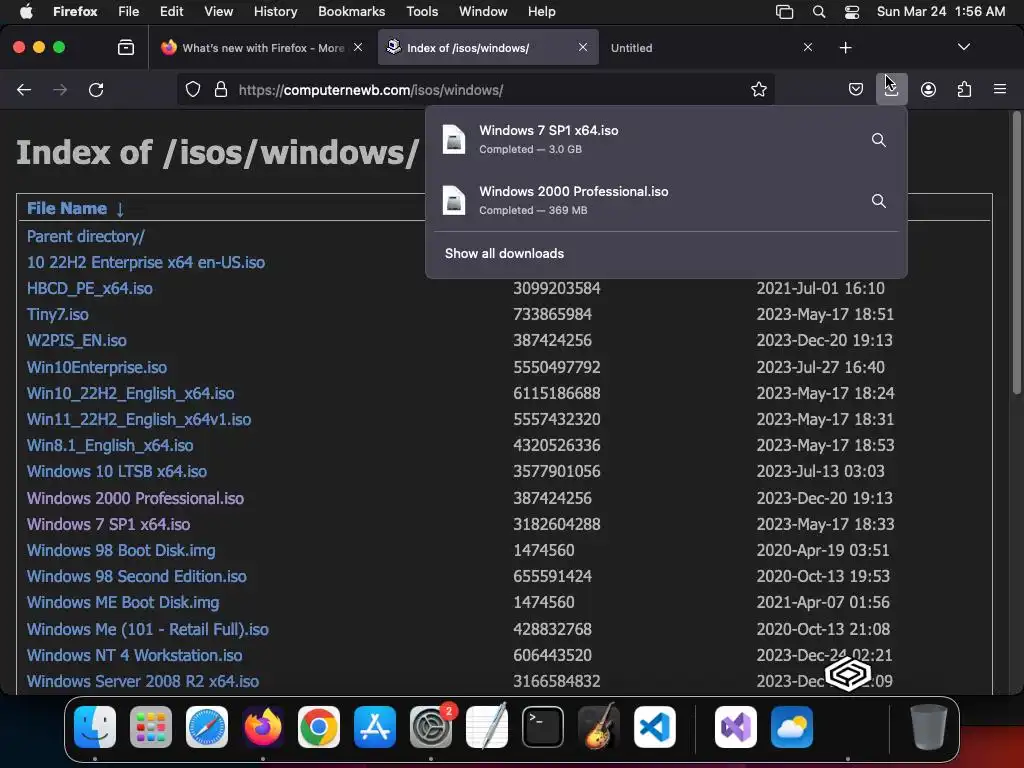The height and width of the screenshot is (768, 1024).
Task: Click the page vertical scrollbar
Action: [x=1016, y=253]
